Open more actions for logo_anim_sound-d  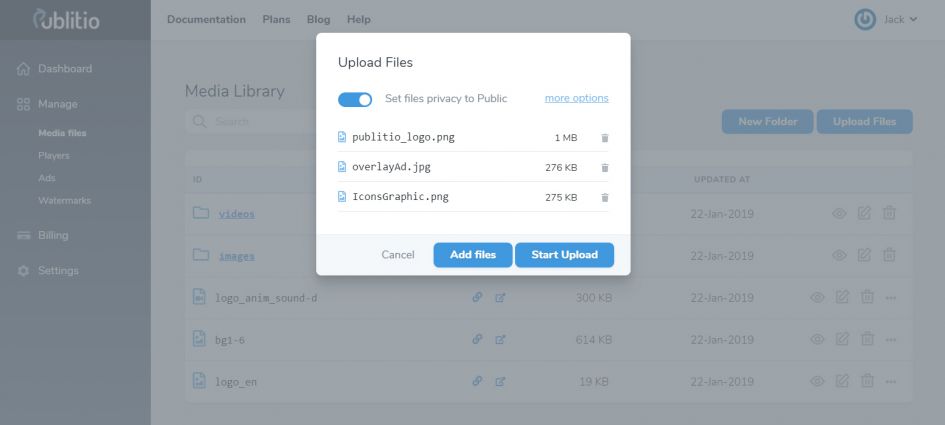coord(891,298)
